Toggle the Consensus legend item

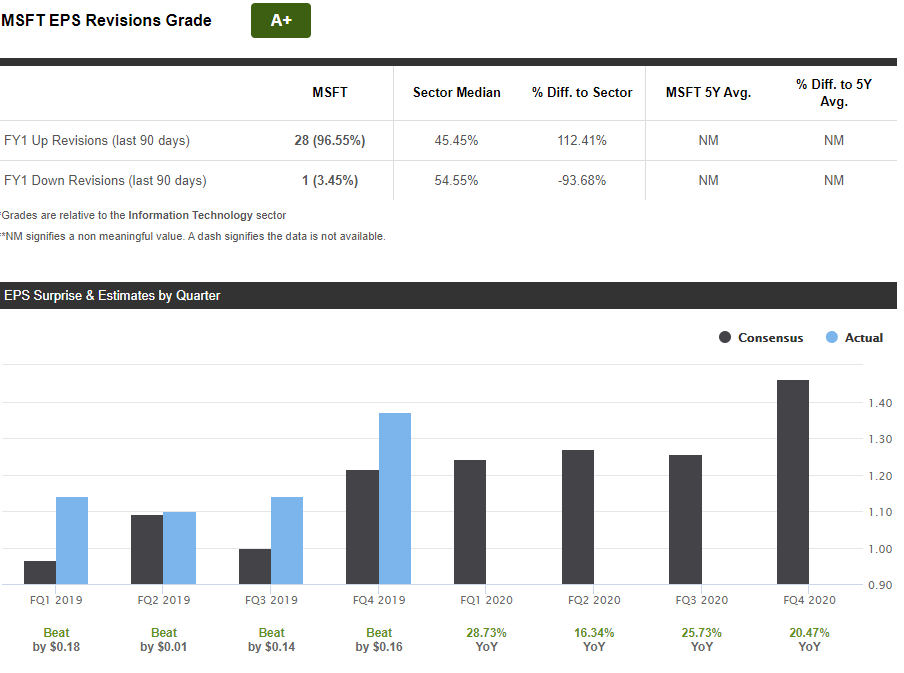pos(761,338)
